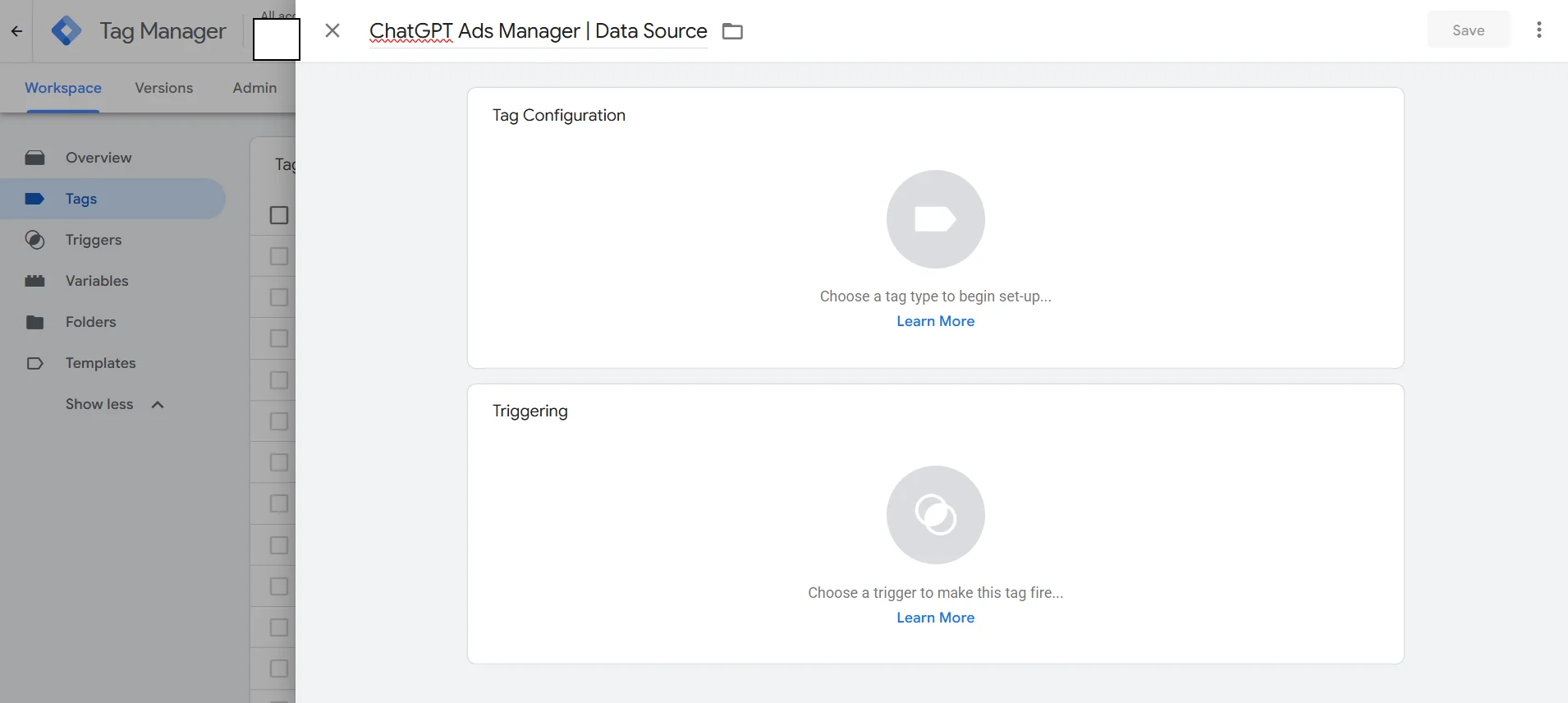Open the three-dot more actions menu
This screenshot has height=703, width=1568.
pyautogui.click(x=1539, y=30)
